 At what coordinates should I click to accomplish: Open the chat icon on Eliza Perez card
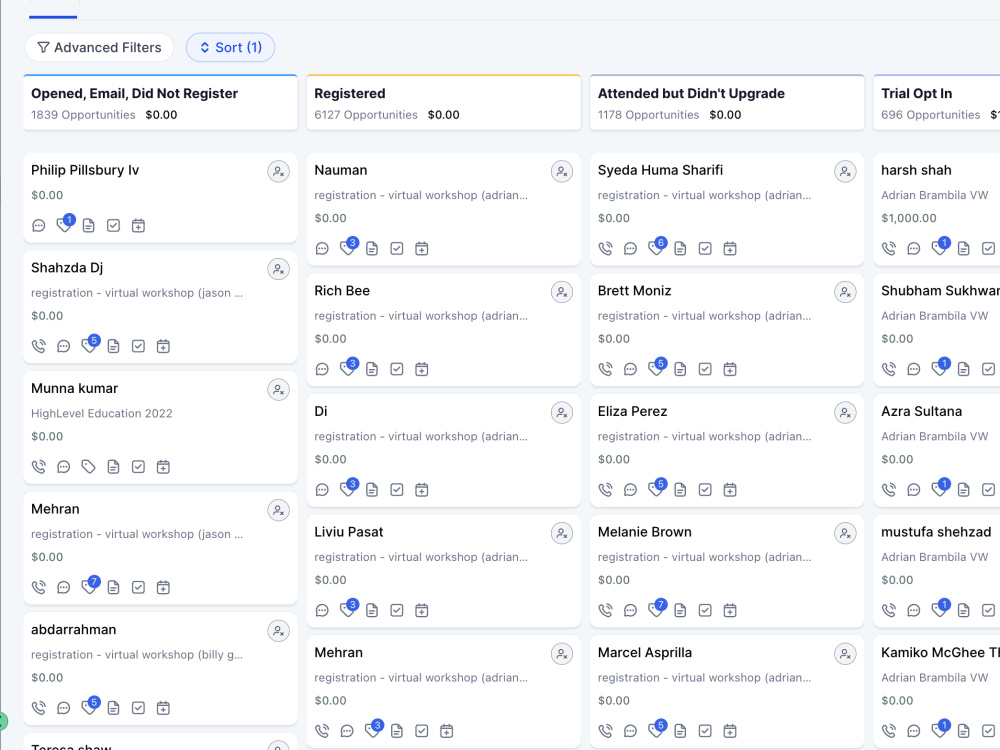[630, 490]
